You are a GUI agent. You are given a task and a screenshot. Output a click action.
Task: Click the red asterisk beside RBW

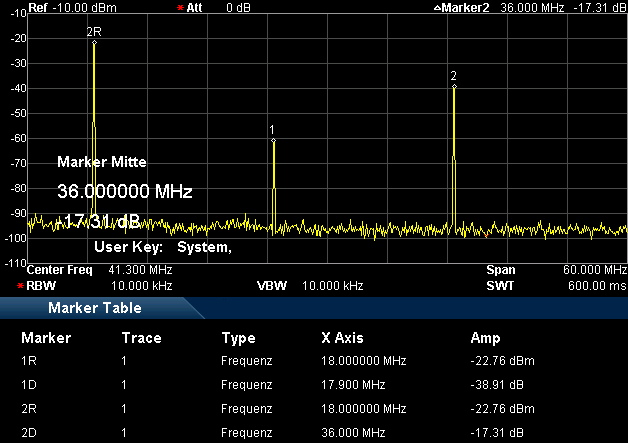point(20,285)
